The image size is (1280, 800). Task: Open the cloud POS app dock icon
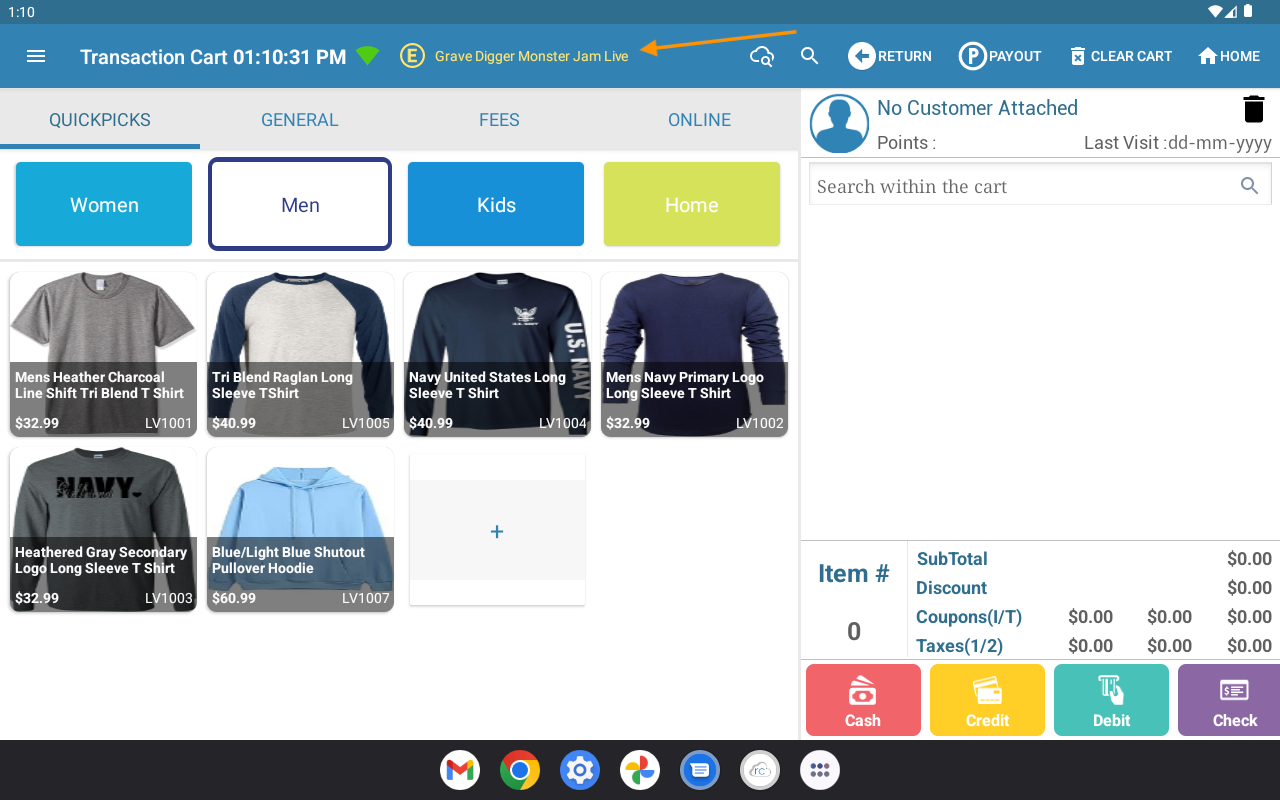760,770
